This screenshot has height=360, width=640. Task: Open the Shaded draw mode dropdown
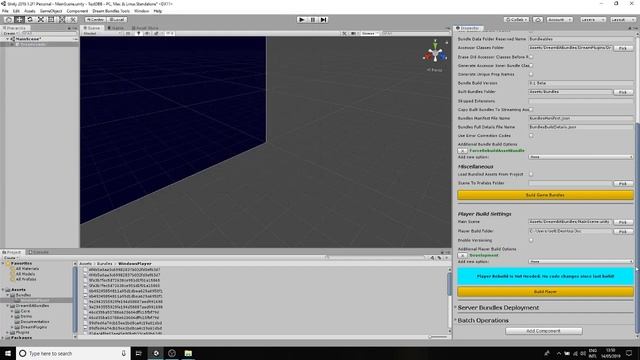coord(102,33)
